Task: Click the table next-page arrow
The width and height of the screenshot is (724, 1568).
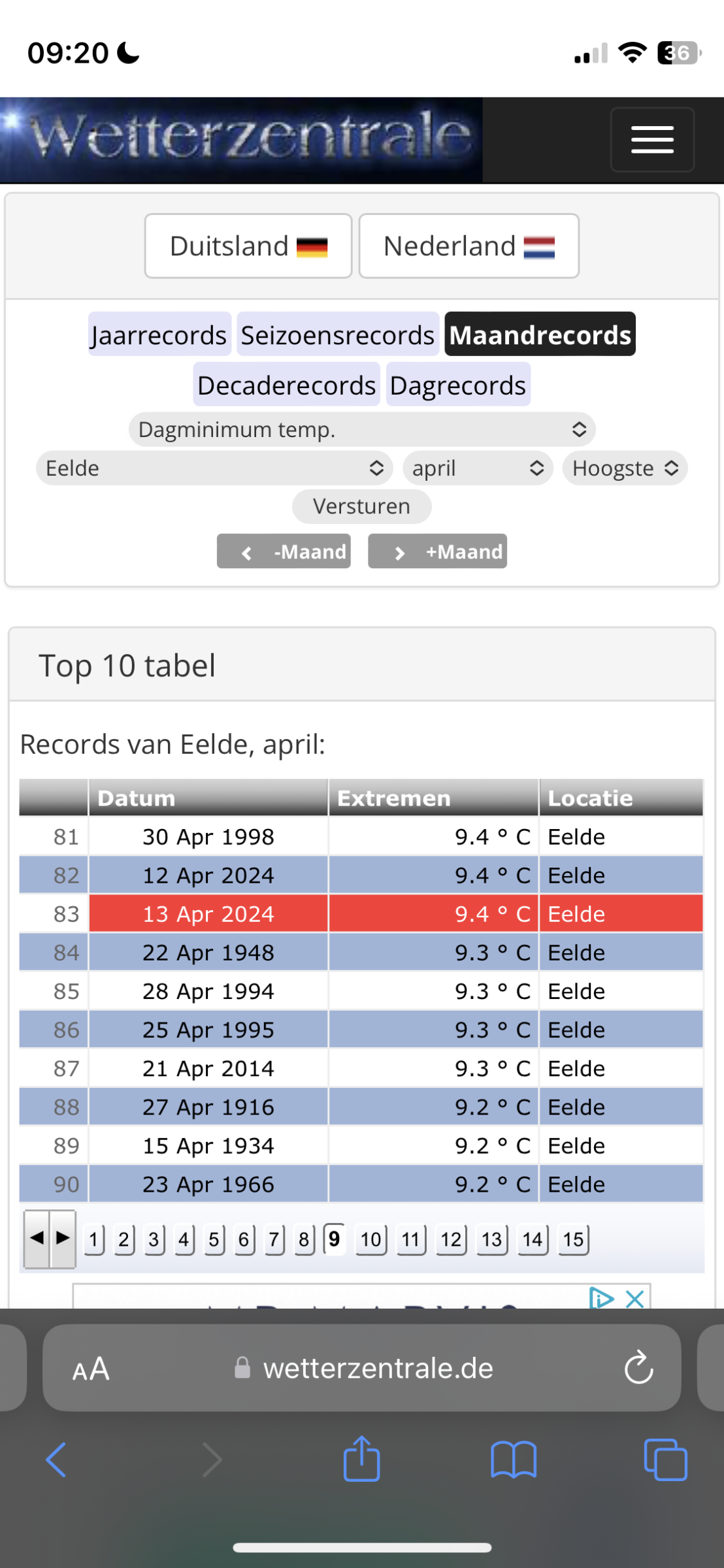Action: coord(63,1238)
